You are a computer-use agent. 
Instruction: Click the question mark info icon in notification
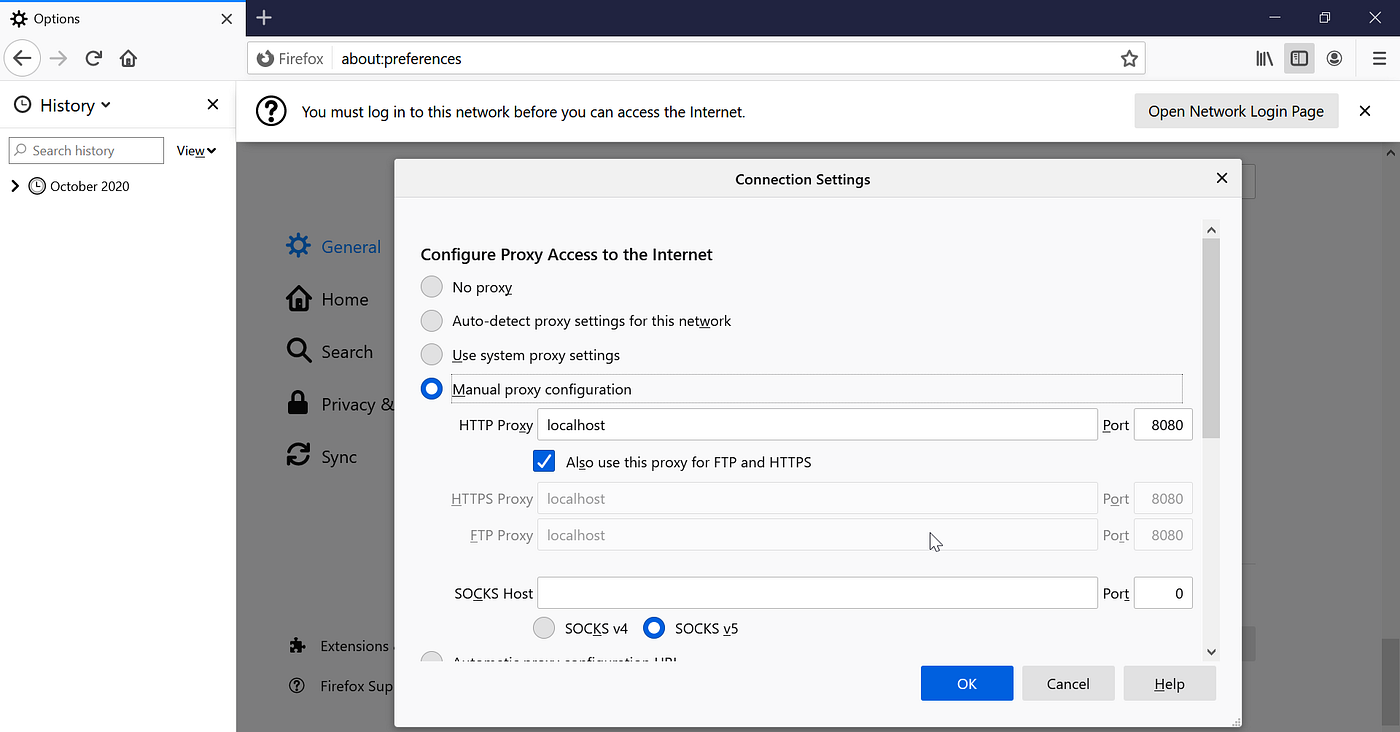(271, 111)
